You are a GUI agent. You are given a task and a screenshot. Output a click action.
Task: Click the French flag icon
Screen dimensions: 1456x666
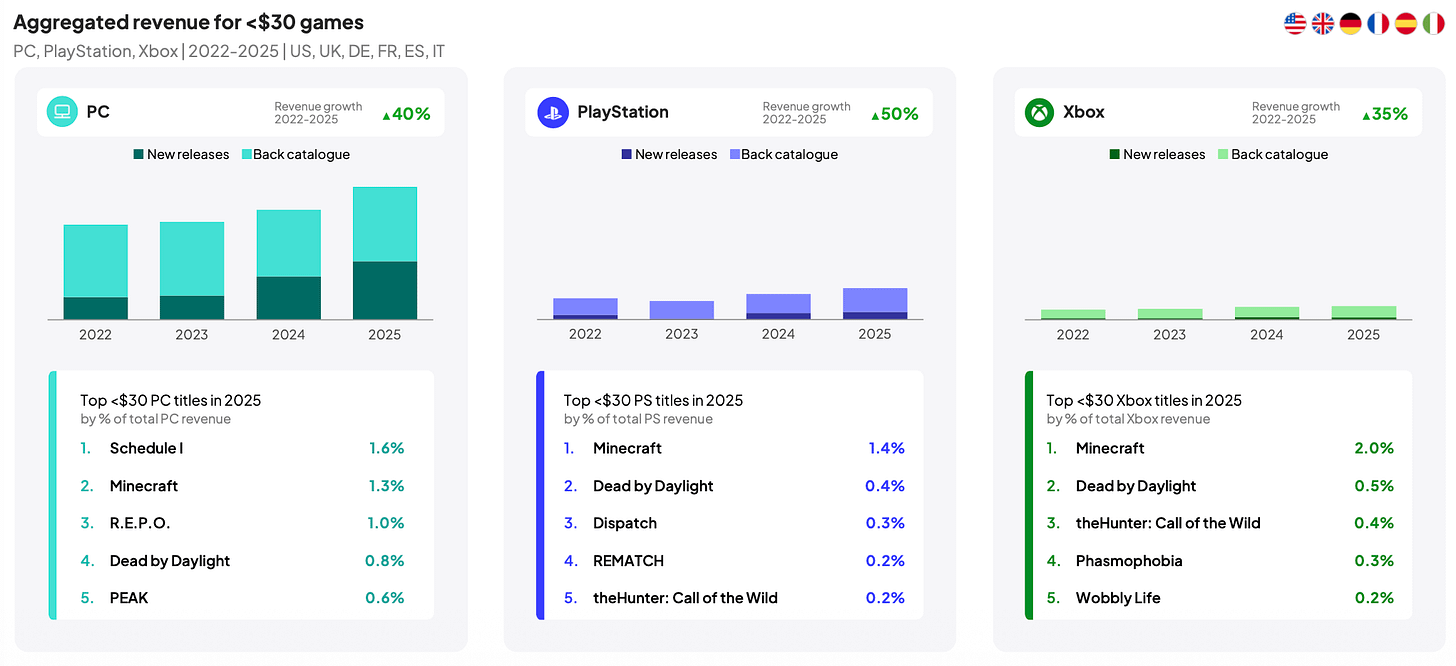tap(1378, 23)
